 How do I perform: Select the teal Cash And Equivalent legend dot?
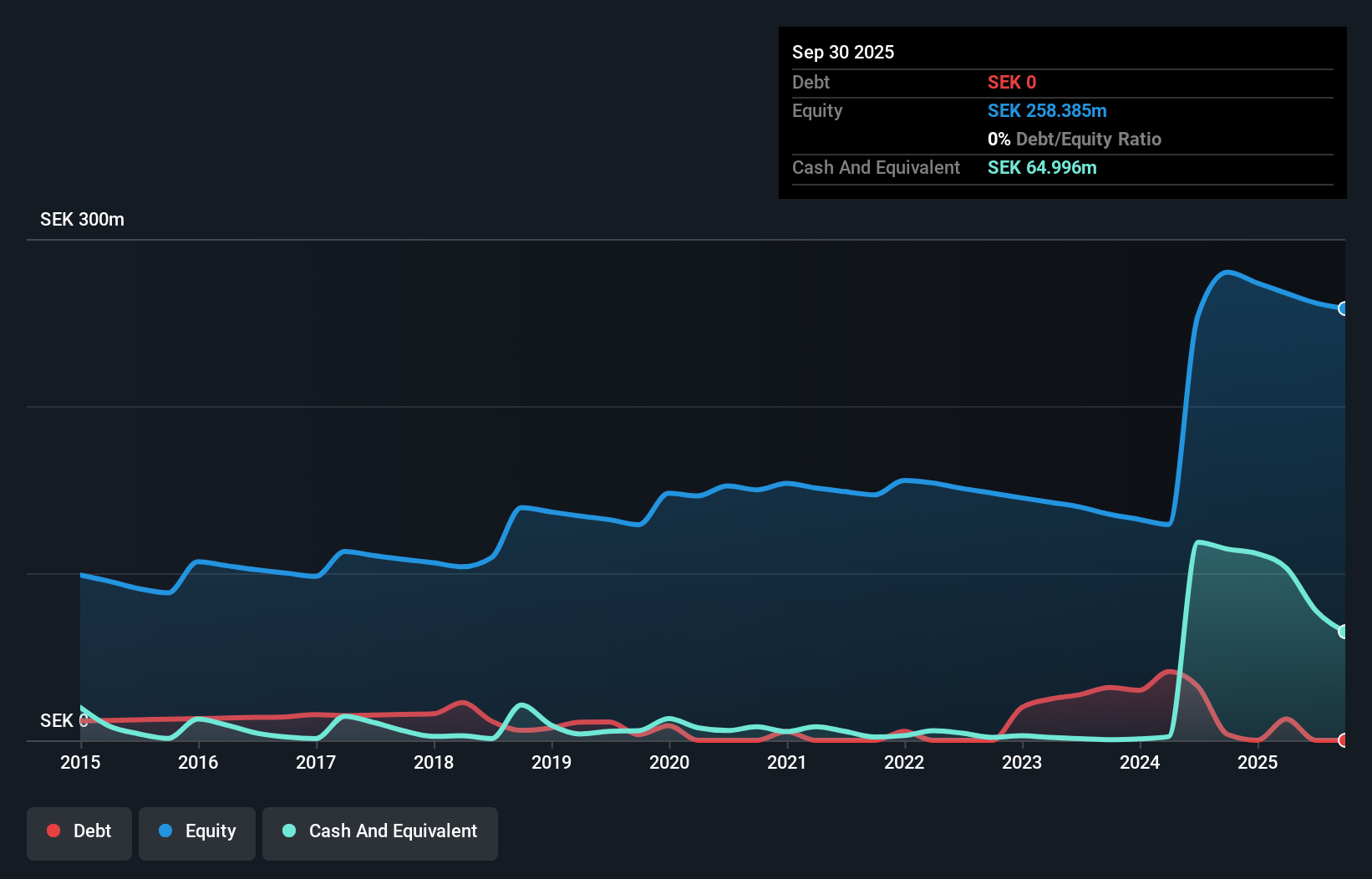[288, 831]
